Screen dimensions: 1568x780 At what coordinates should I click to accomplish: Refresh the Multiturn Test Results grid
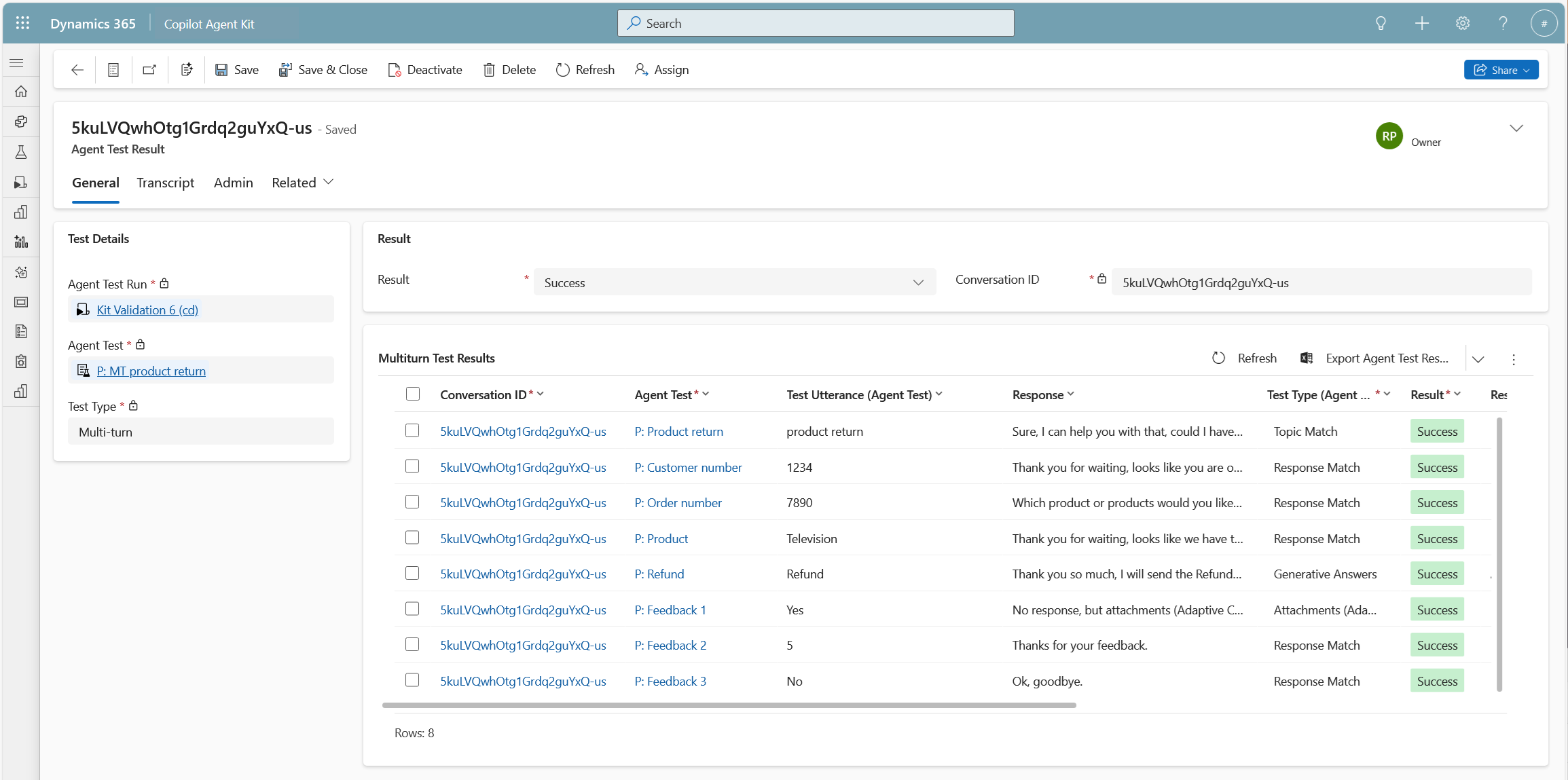click(x=1244, y=358)
